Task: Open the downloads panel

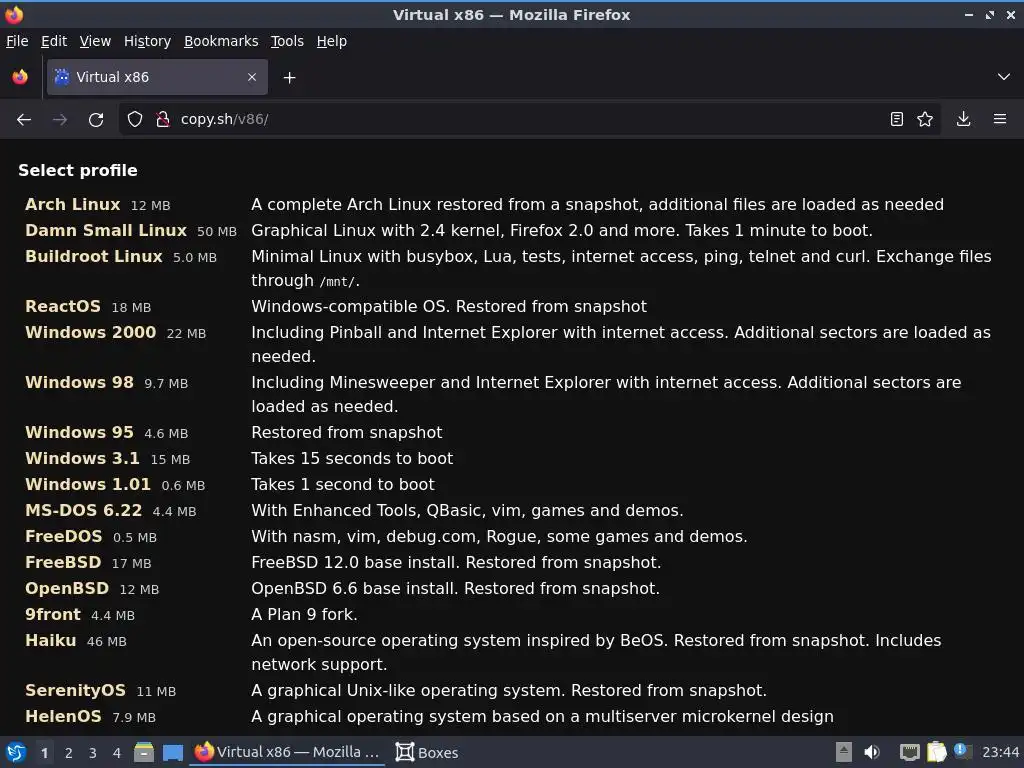Action: [963, 120]
